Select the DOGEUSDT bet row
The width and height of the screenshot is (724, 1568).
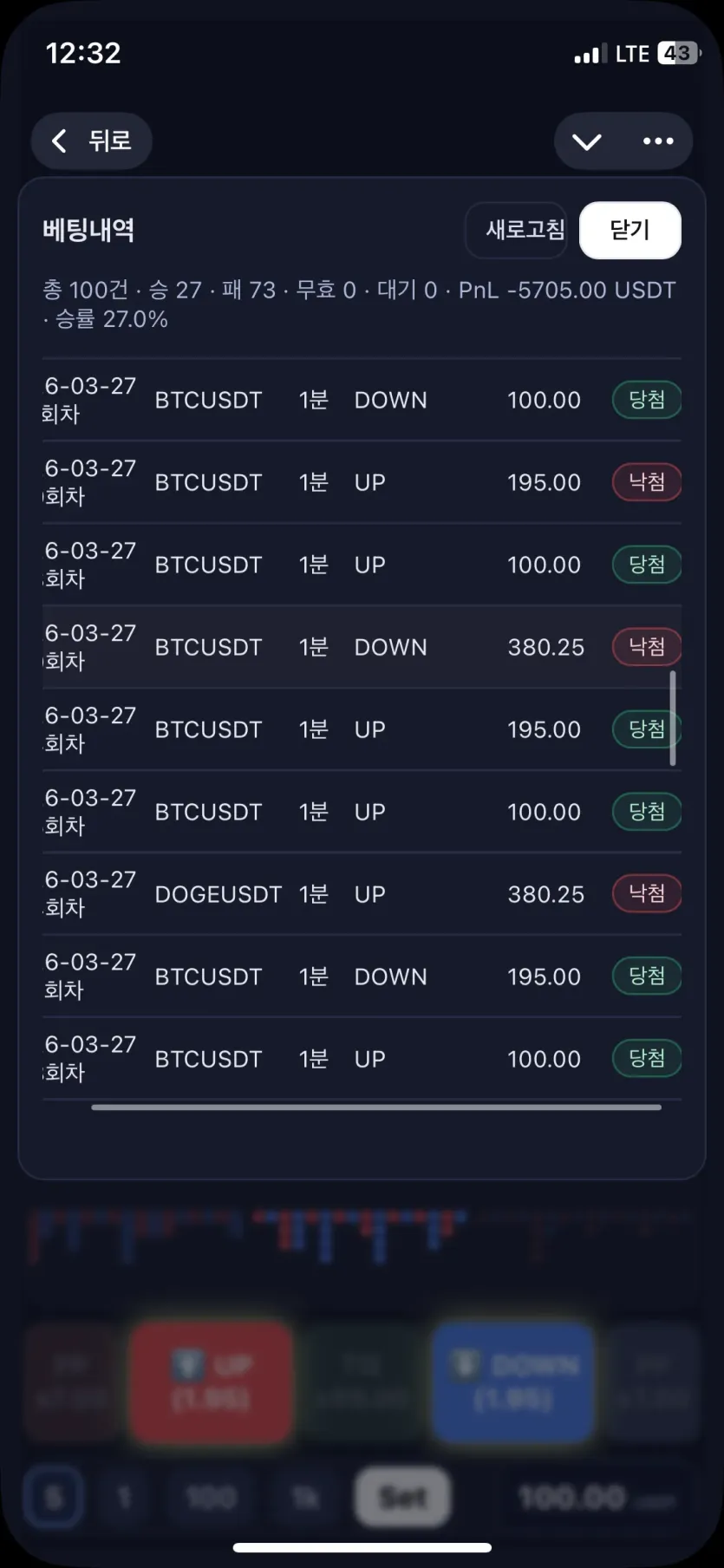click(x=362, y=894)
